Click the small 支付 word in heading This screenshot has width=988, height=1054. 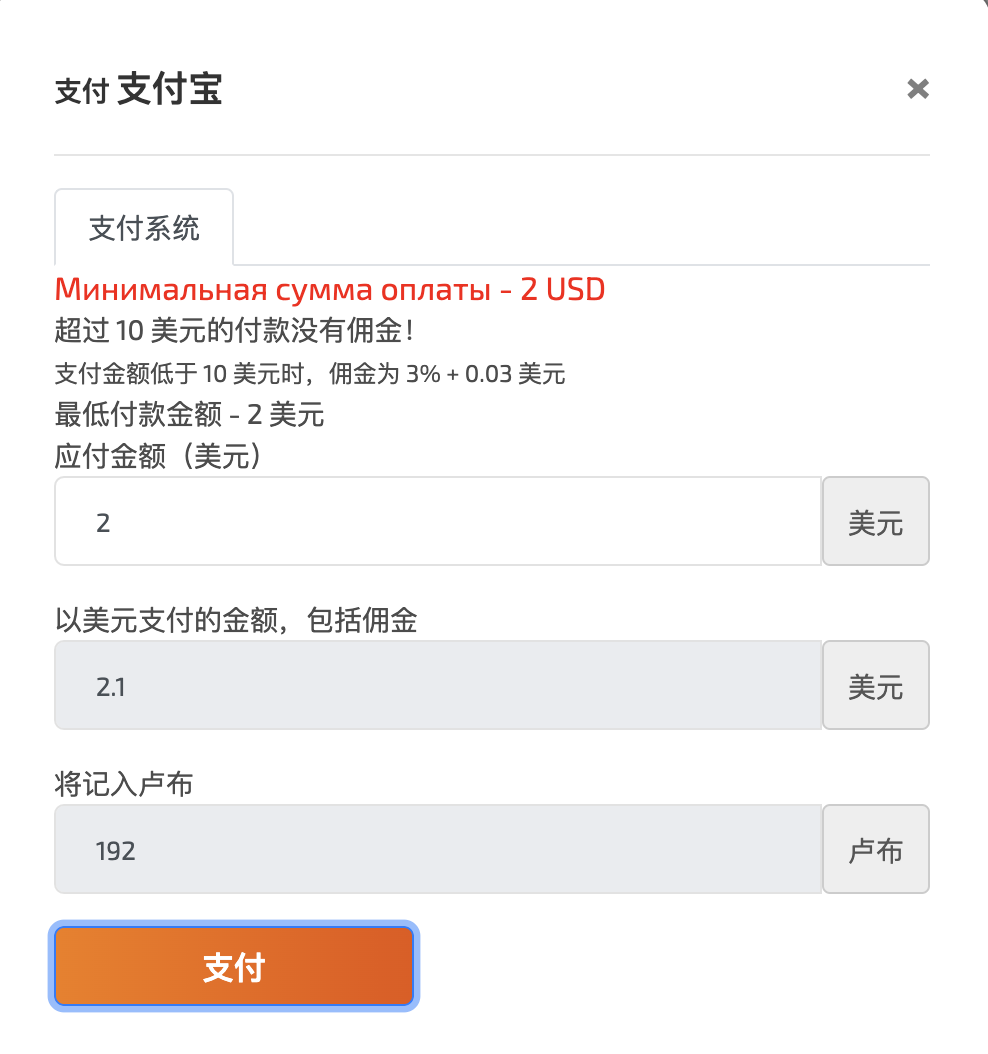pos(81,92)
